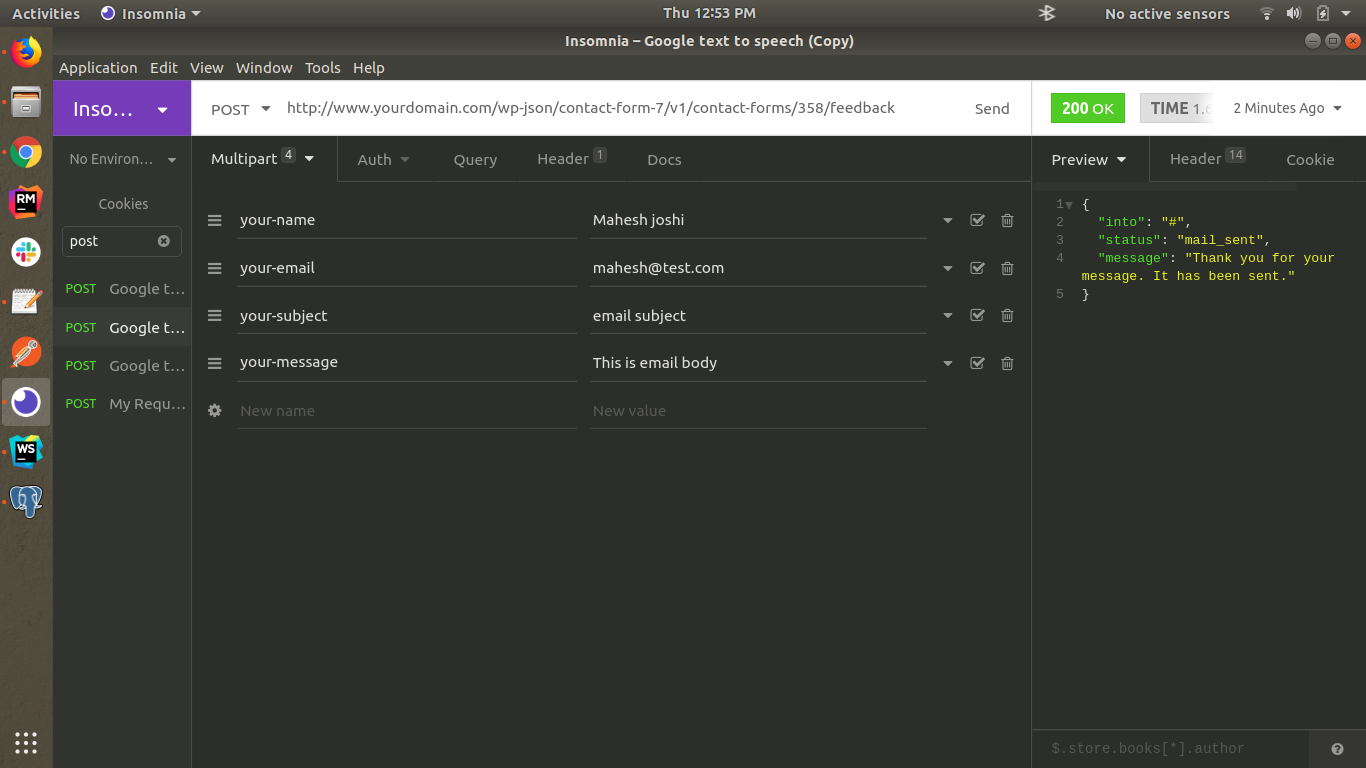
Task: Open pgAdmin elephant dock icon
Action: pyautogui.click(x=26, y=501)
